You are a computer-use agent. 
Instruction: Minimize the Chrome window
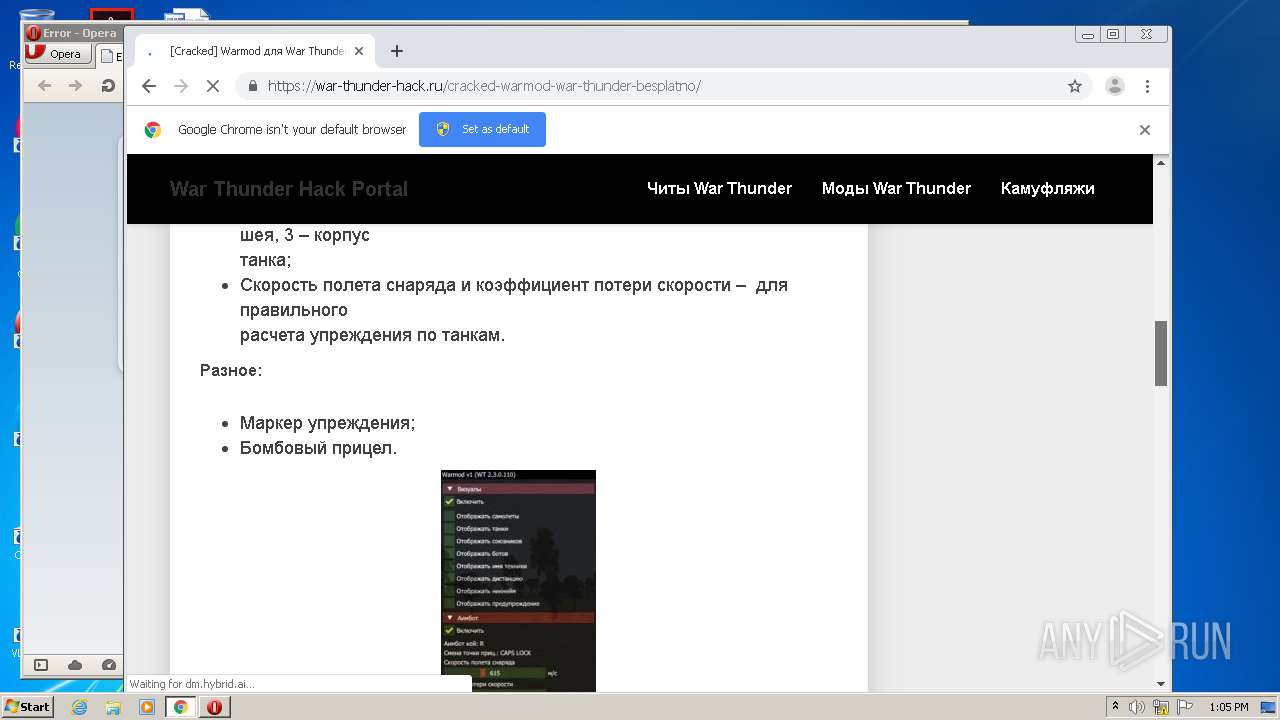point(1088,34)
